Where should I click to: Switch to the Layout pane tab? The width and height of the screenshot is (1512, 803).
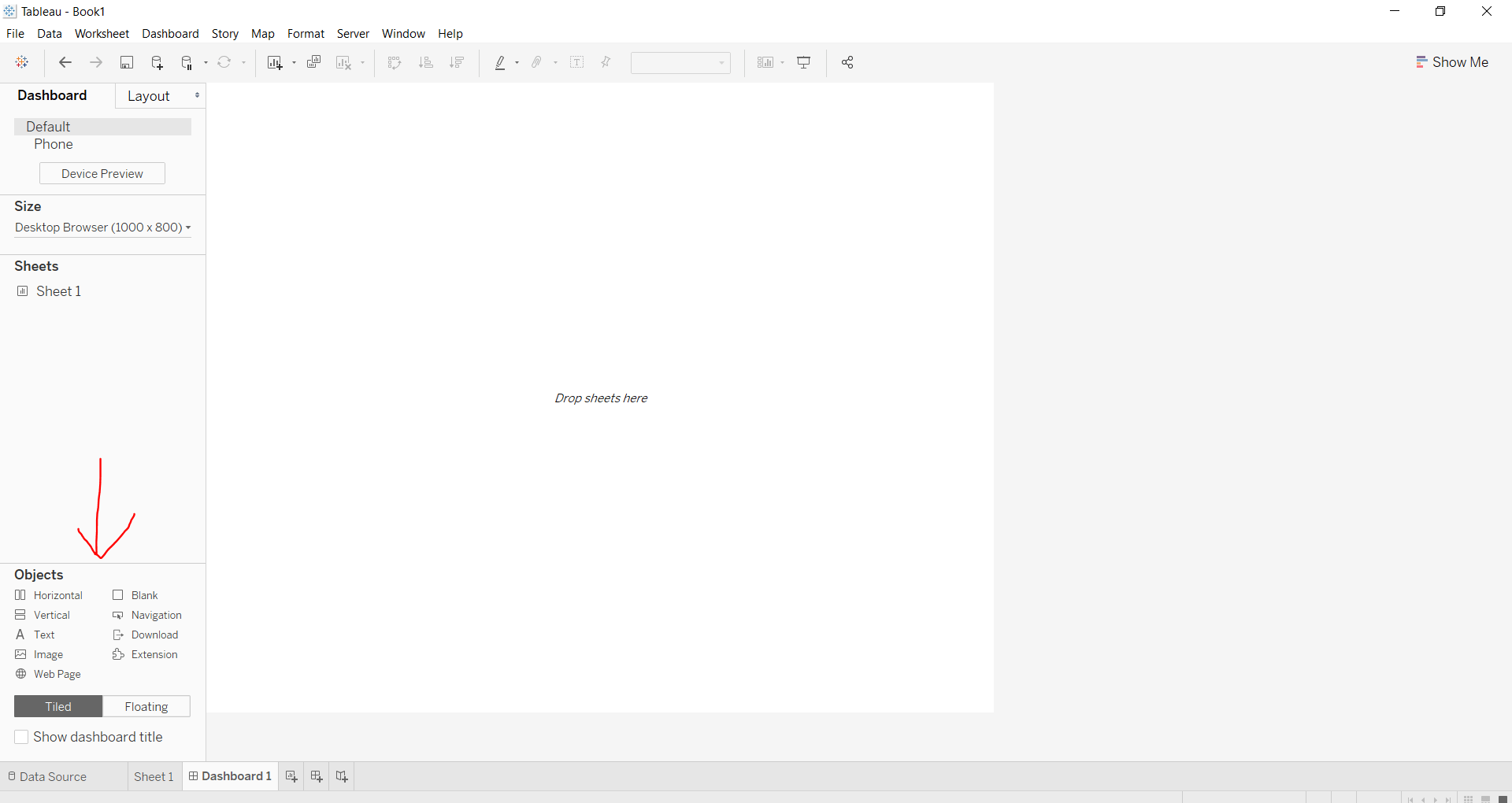coord(149,96)
